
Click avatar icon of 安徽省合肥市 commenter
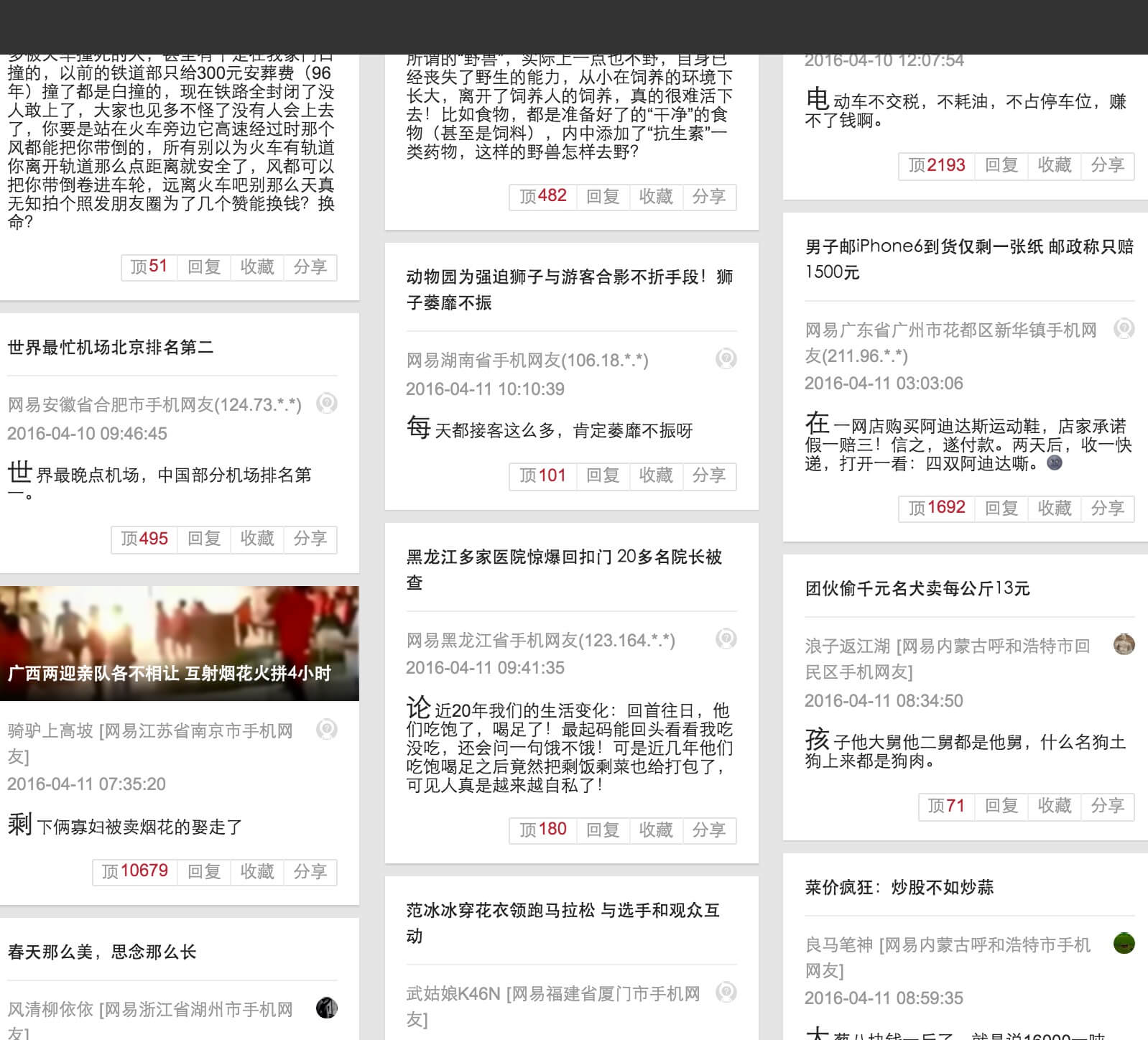pyautogui.click(x=327, y=403)
